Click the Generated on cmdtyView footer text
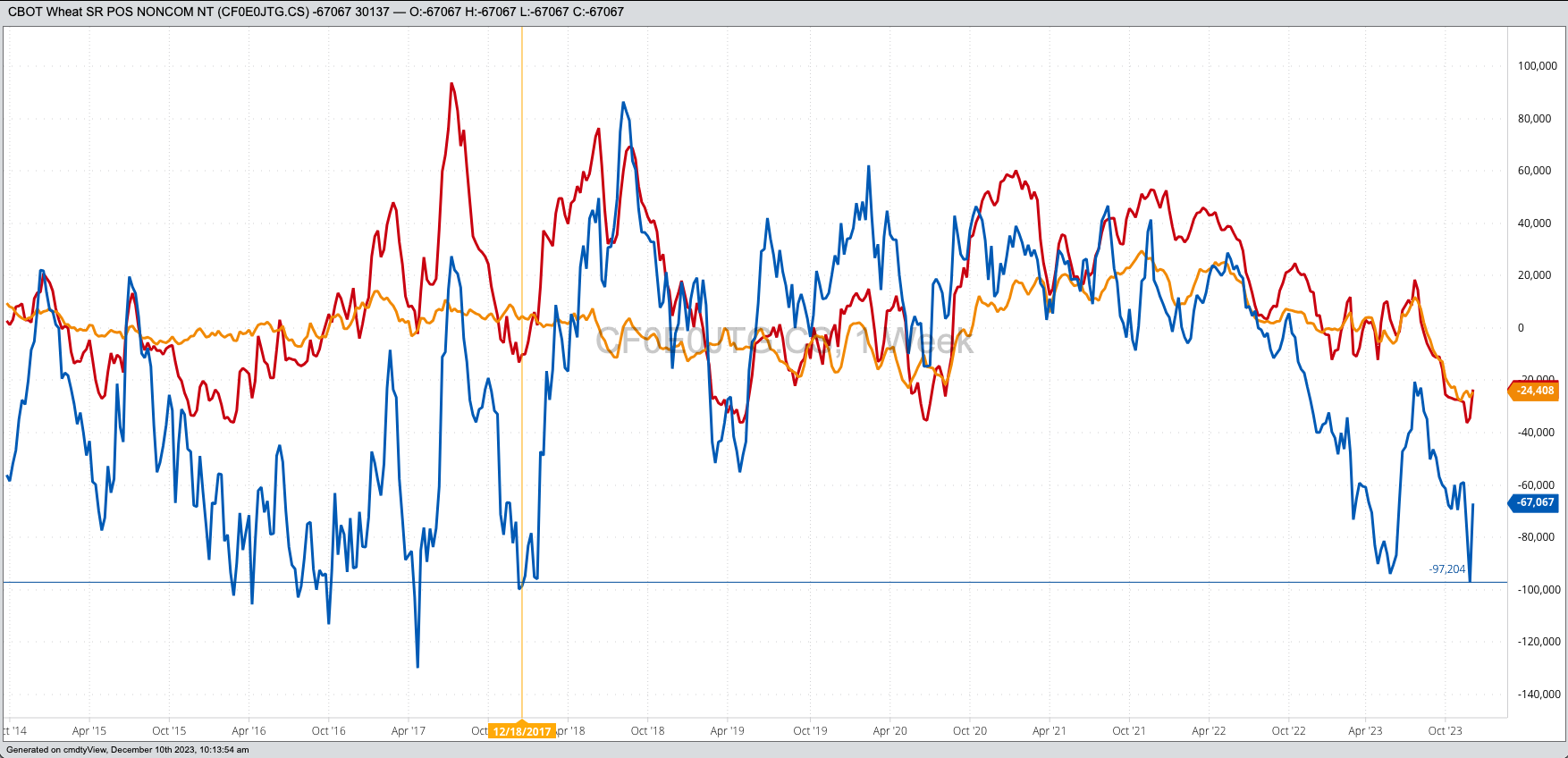Viewport: 1568px width, 758px height. tap(128, 750)
